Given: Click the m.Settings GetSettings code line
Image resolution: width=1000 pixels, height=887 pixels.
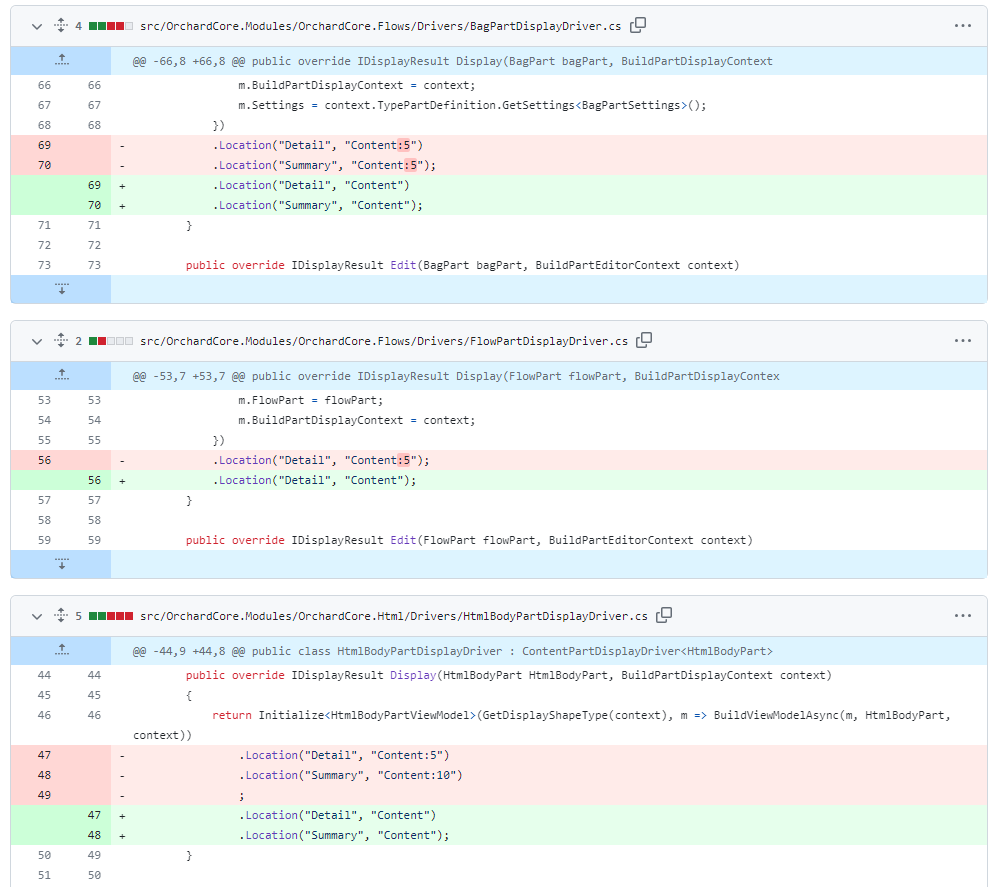Looking at the screenshot, I should [472, 105].
